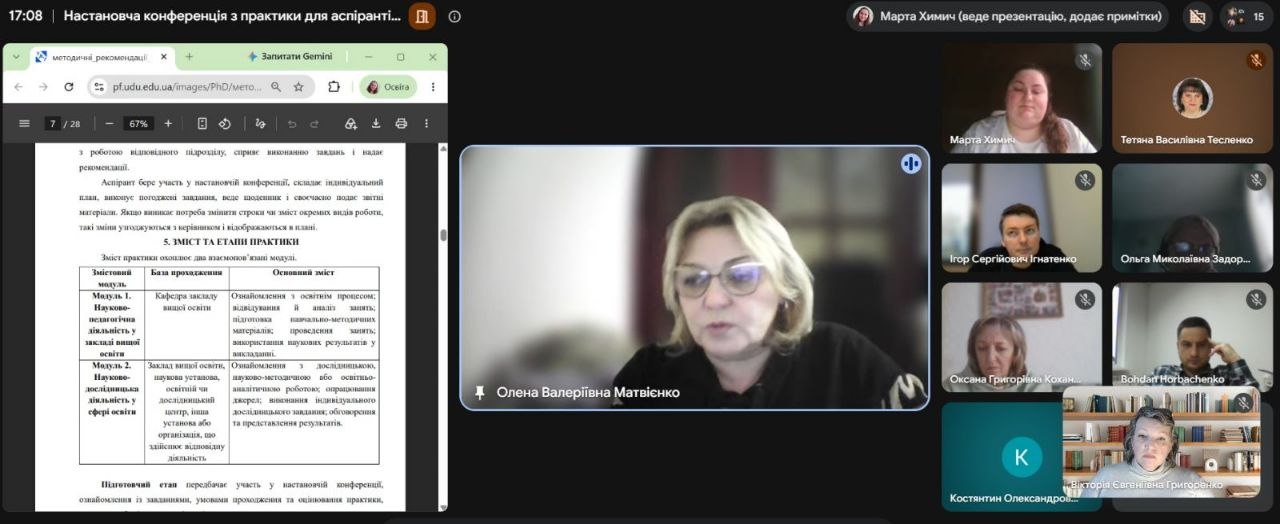Select Оксана Григорівна Кохан video tile
This screenshot has height=524, width=1280.
point(1022,336)
